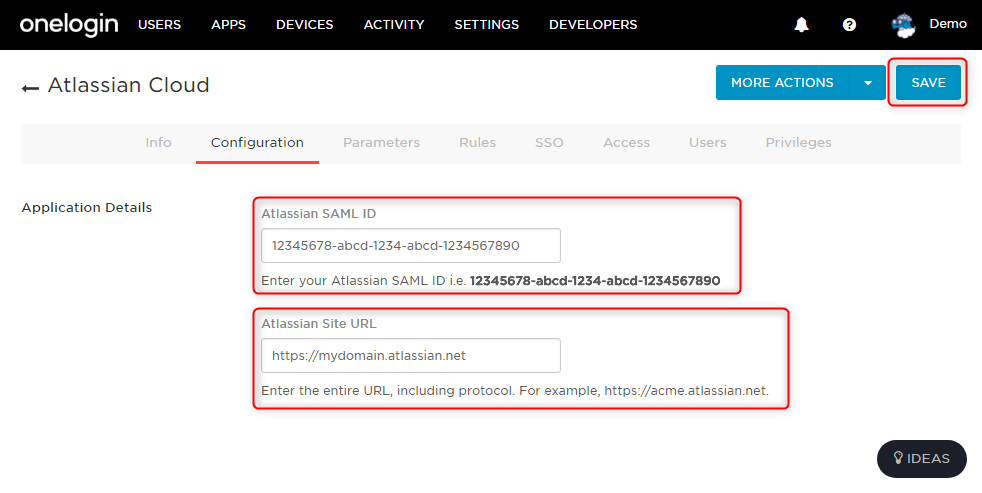Open the Activity menu
The height and width of the screenshot is (493, 982).
(394, 25)
